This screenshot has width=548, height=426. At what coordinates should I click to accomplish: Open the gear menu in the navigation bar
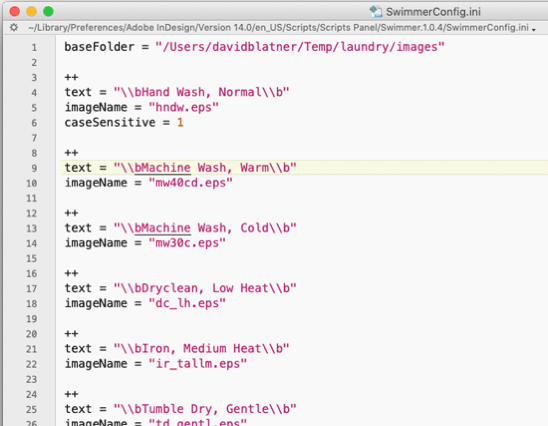click(x=14, y=27)
